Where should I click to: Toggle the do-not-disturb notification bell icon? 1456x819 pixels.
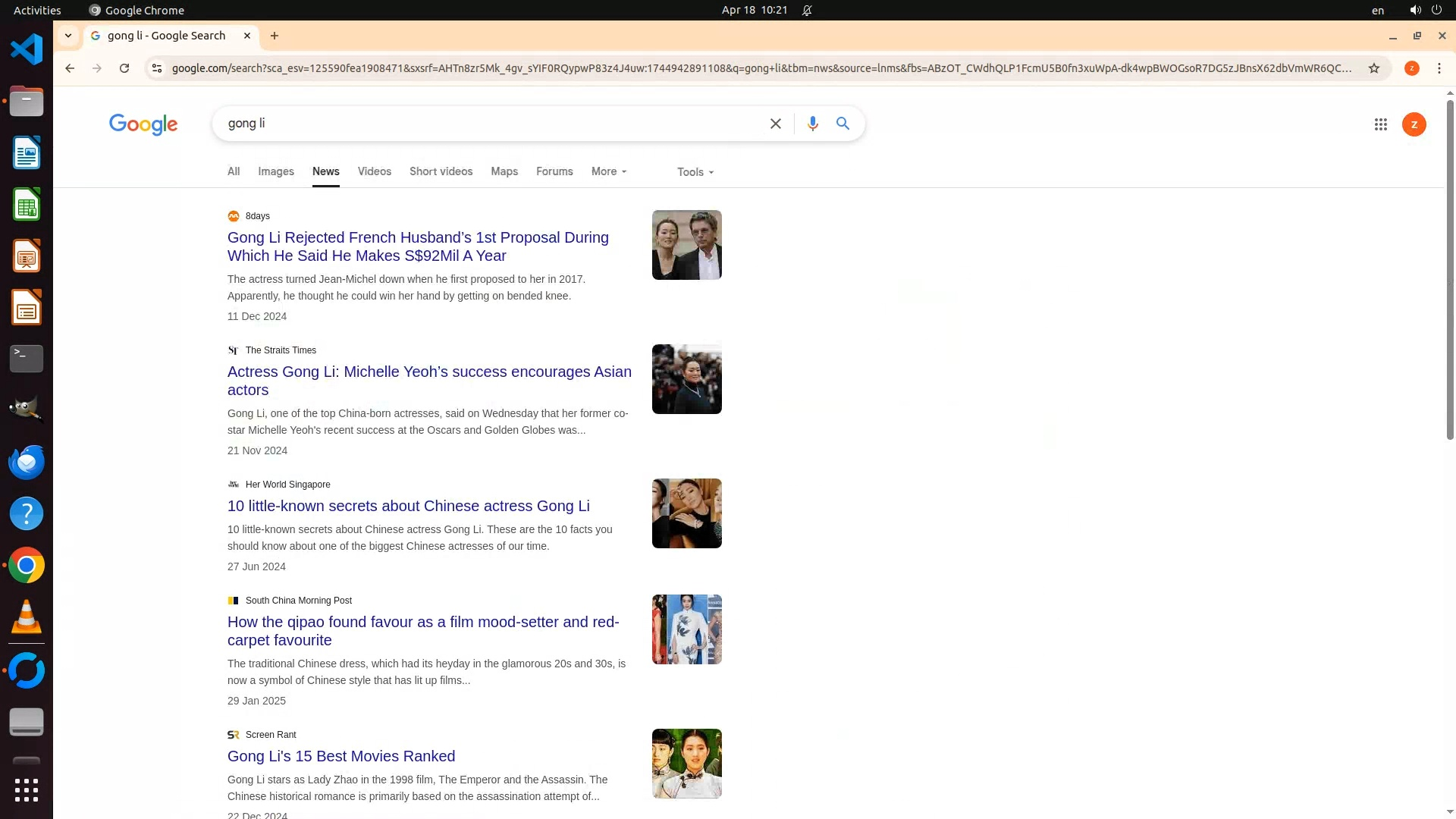point(807,11)
